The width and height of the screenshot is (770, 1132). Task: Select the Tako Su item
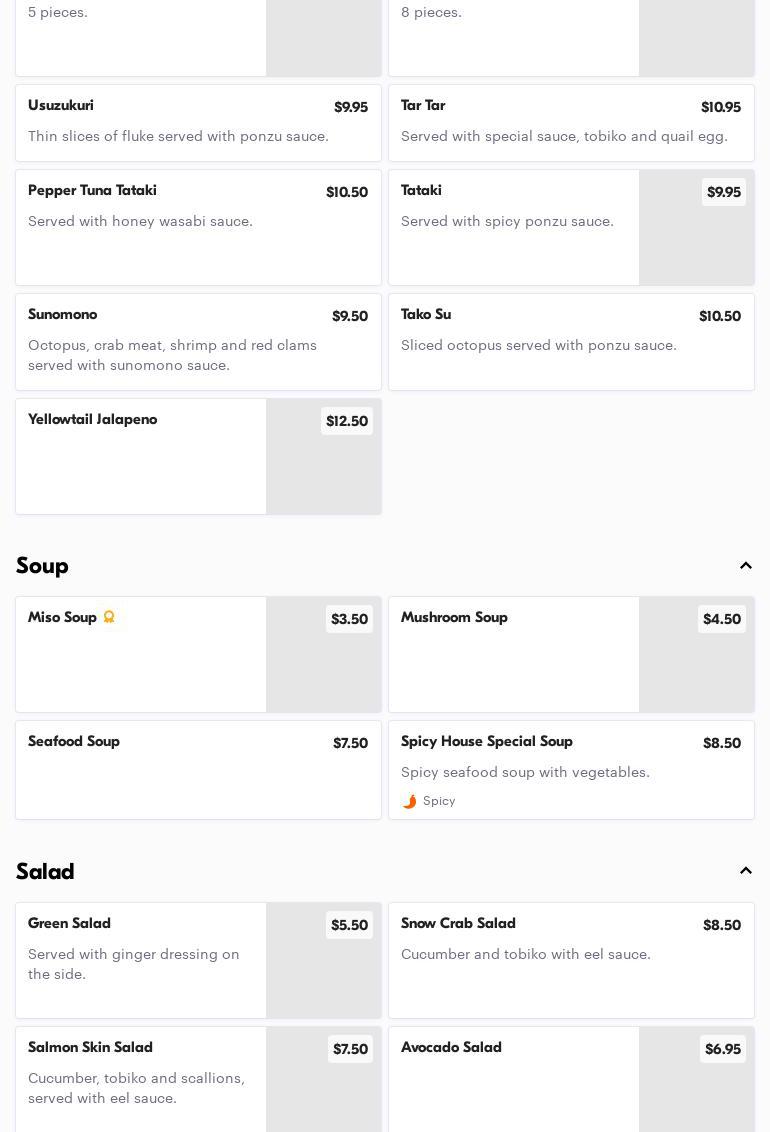(572, 341)
